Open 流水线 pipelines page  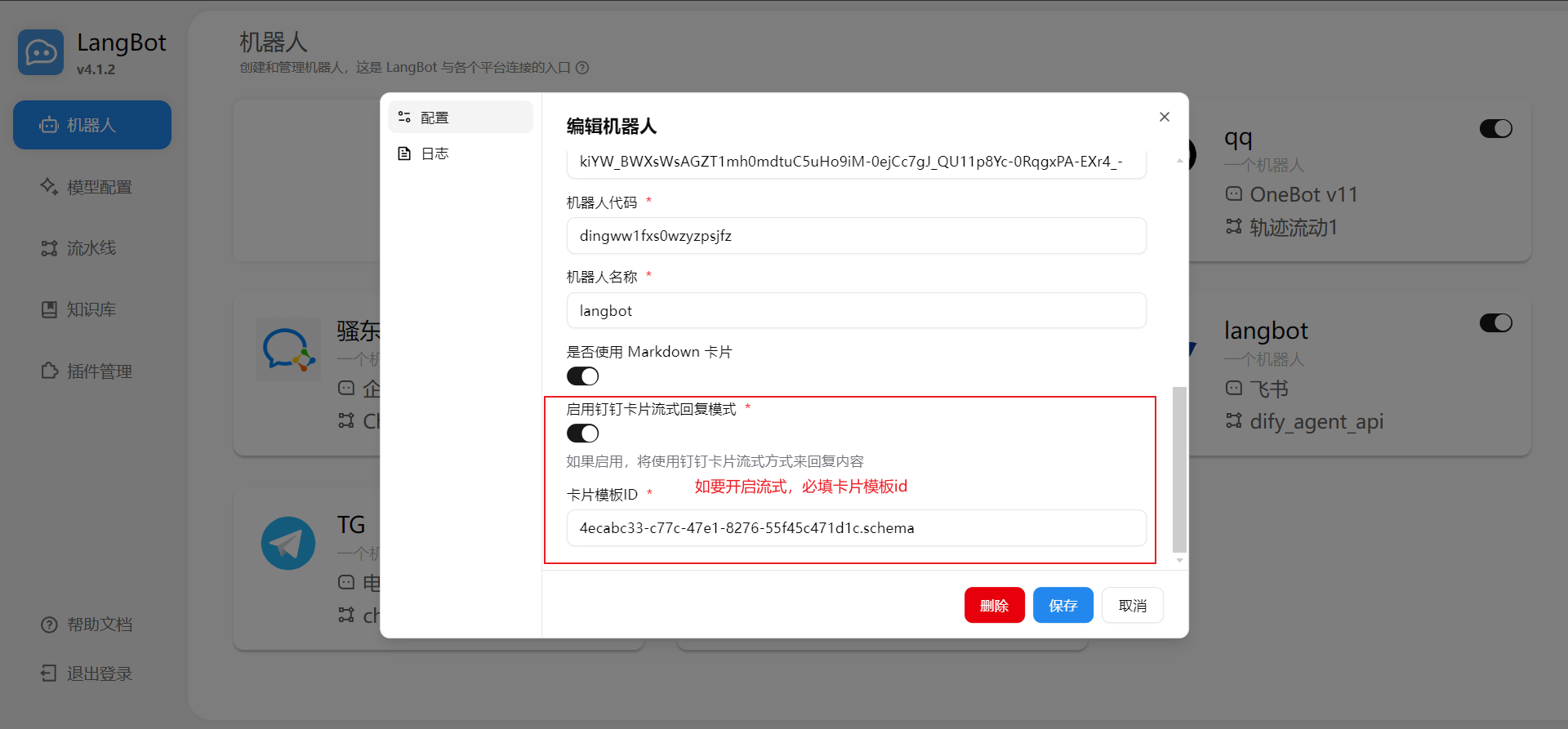[92, 248]
